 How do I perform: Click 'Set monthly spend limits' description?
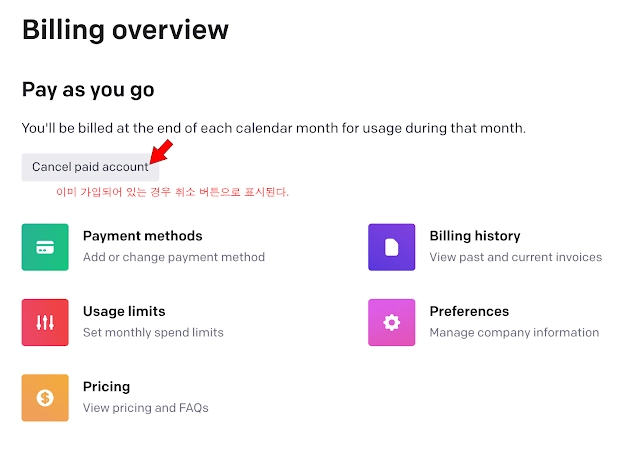(153, 333)
